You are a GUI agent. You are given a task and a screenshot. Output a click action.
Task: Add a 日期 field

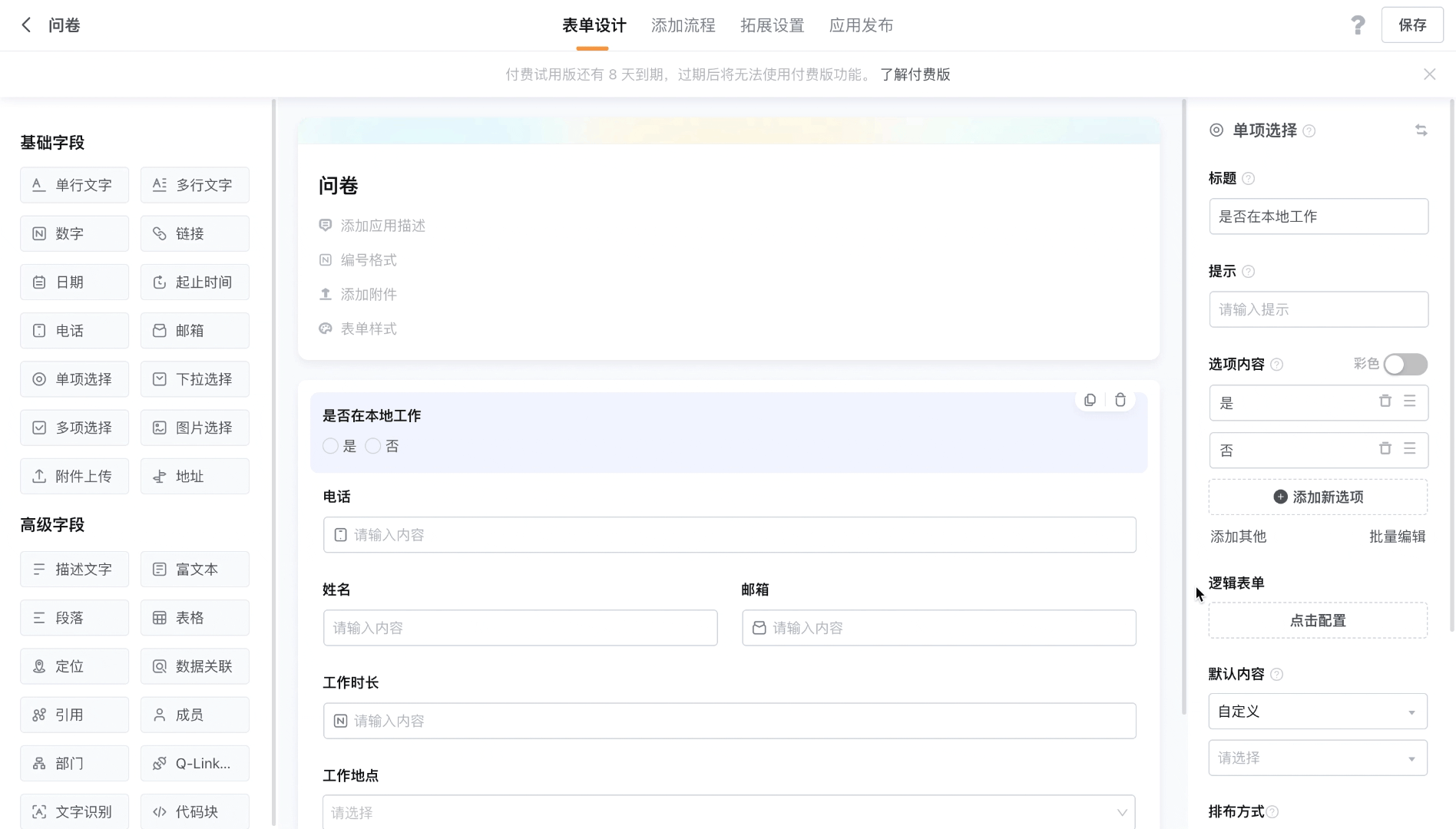[x=74, y=282]
